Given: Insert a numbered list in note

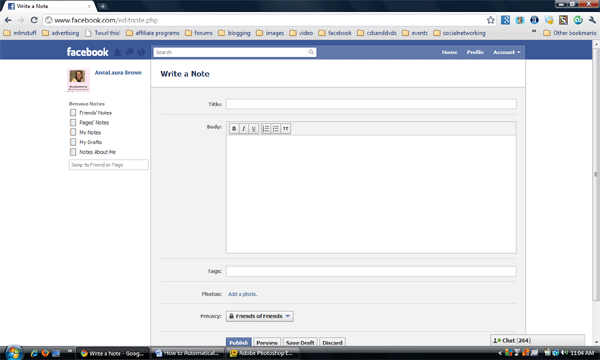Looking at the screenshot, I should 266,129.
